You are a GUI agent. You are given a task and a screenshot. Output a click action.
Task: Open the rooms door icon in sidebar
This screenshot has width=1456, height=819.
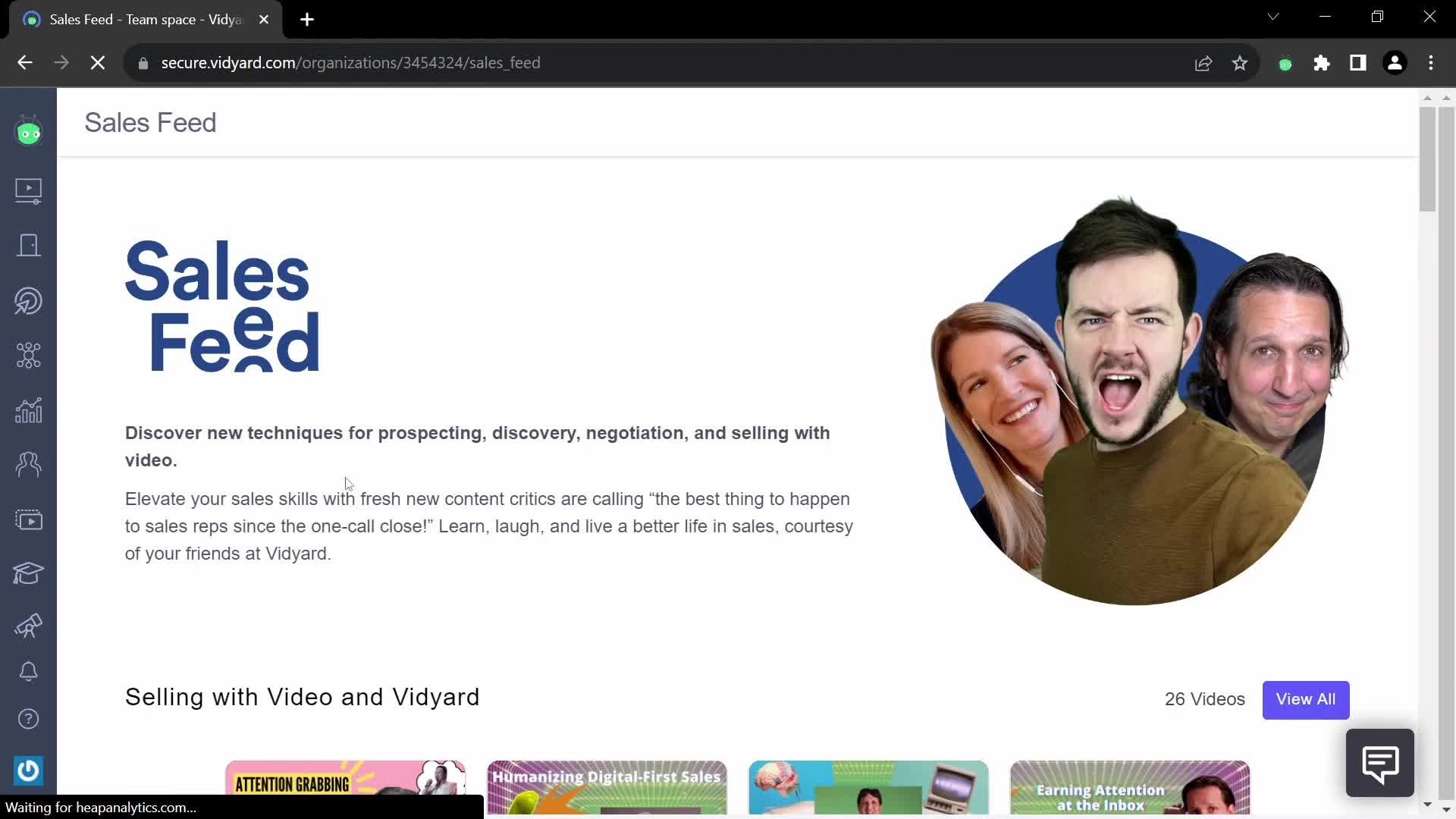click(x=29, y=246)
